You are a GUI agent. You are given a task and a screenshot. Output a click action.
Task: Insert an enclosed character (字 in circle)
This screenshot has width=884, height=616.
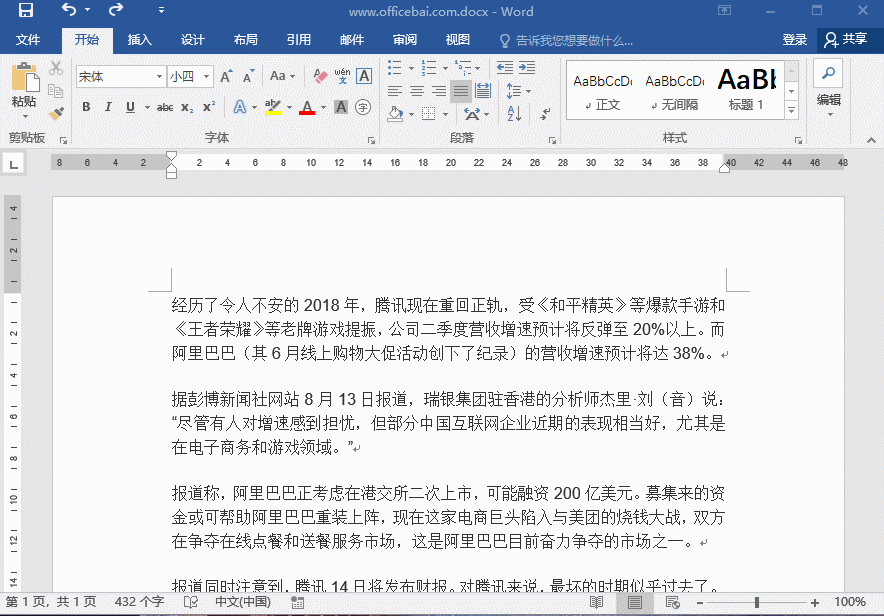363,107
